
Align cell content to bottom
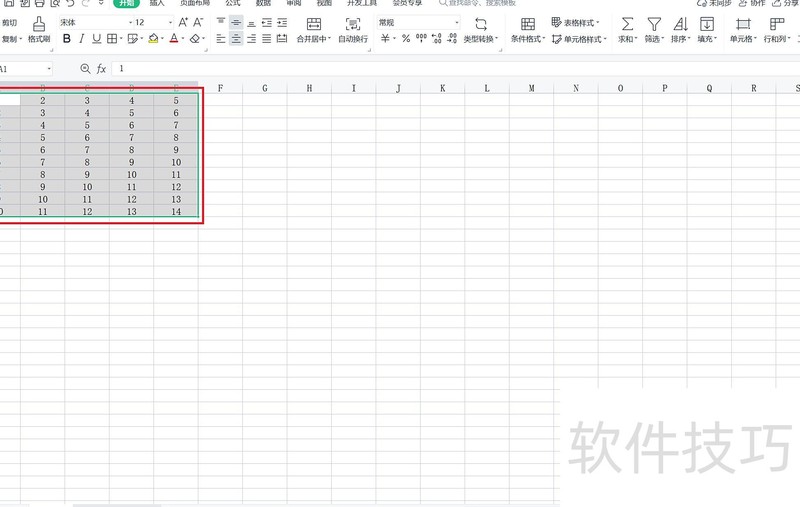(x=251, y=22)
